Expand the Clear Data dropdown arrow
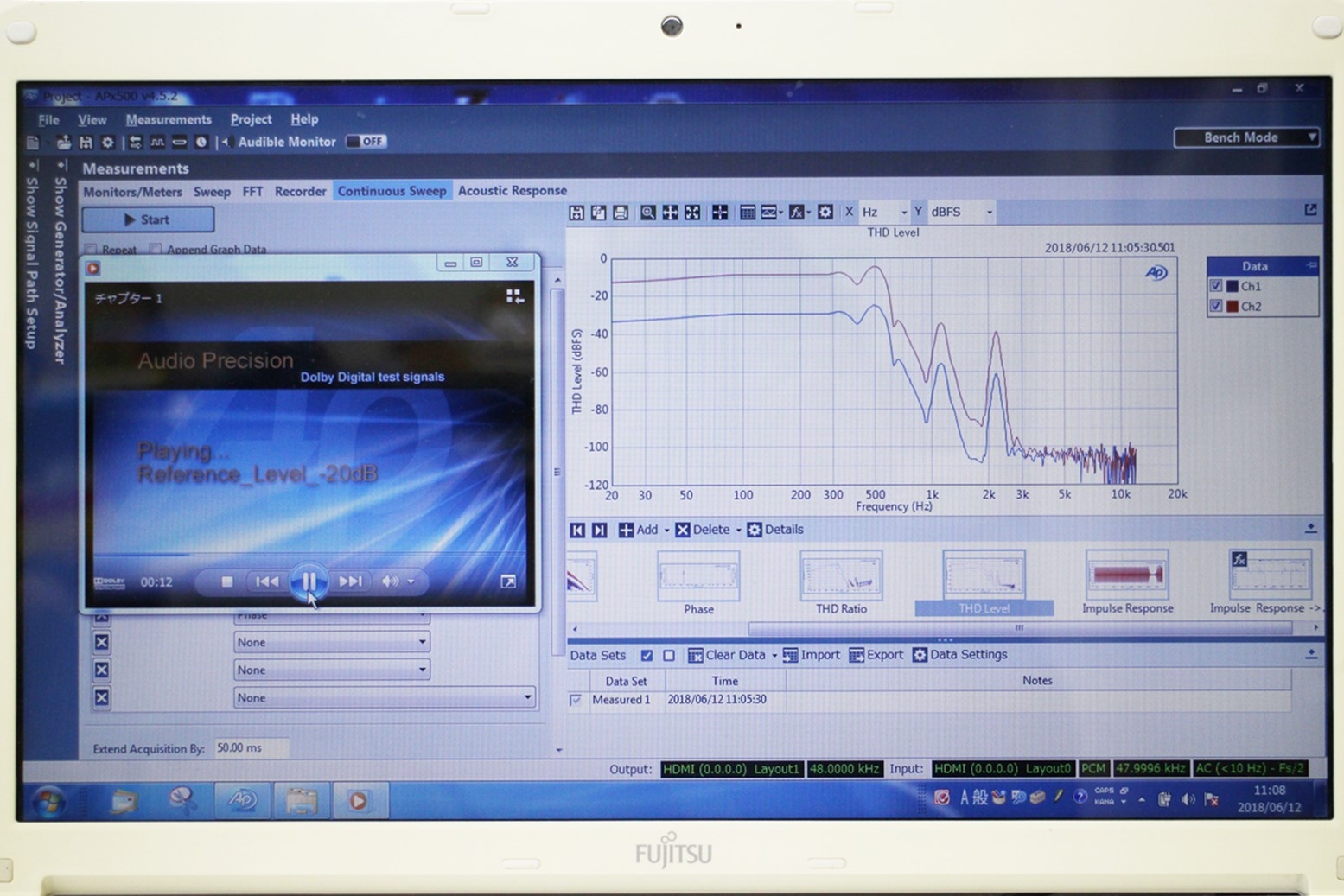Image resolution: width=1344 pixels, height=896 pixels. 774,656
